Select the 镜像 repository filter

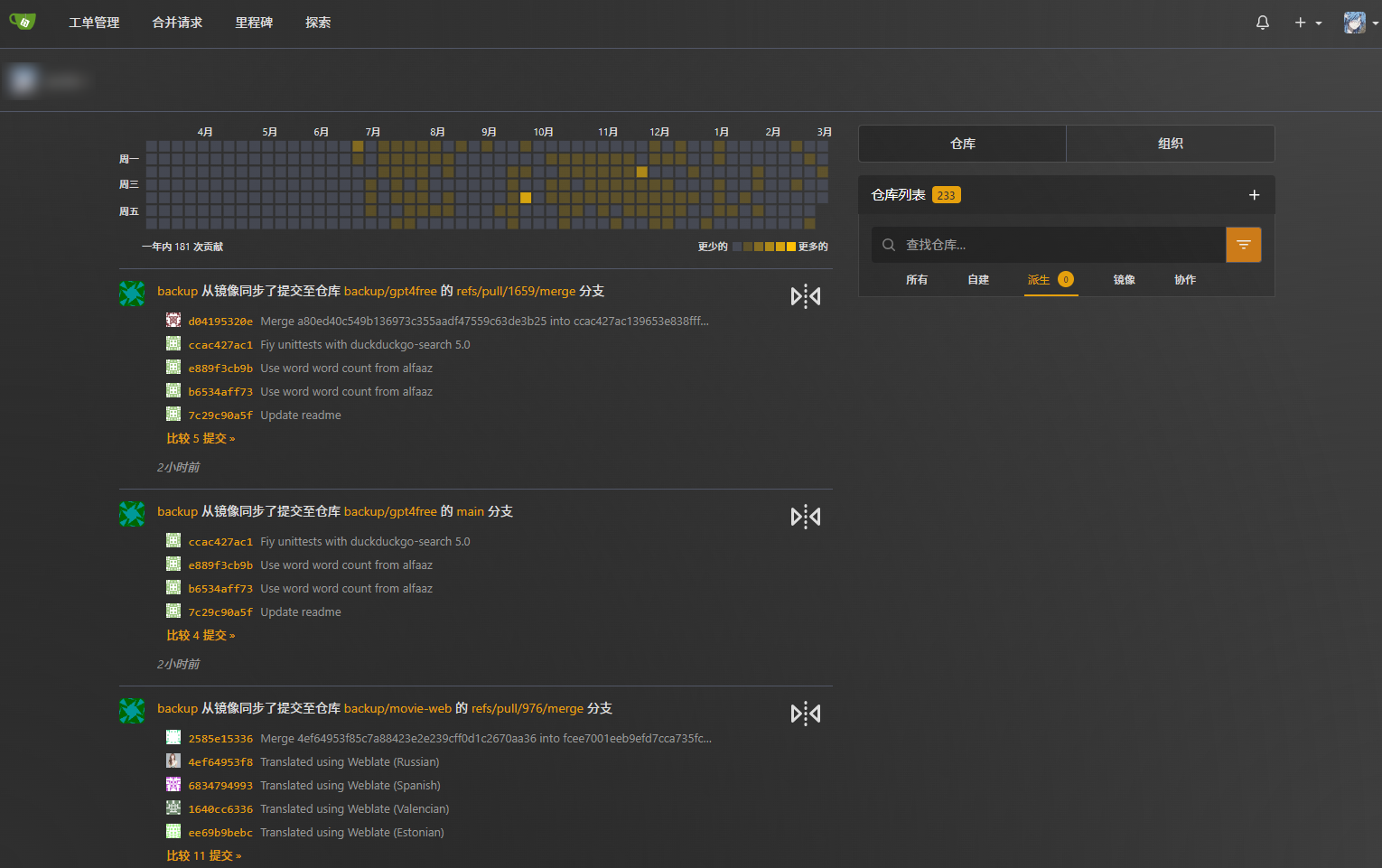coord(1124,280)
